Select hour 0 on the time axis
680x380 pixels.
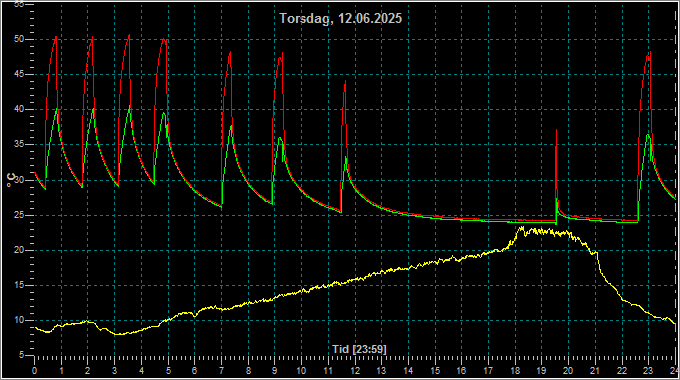35,371
